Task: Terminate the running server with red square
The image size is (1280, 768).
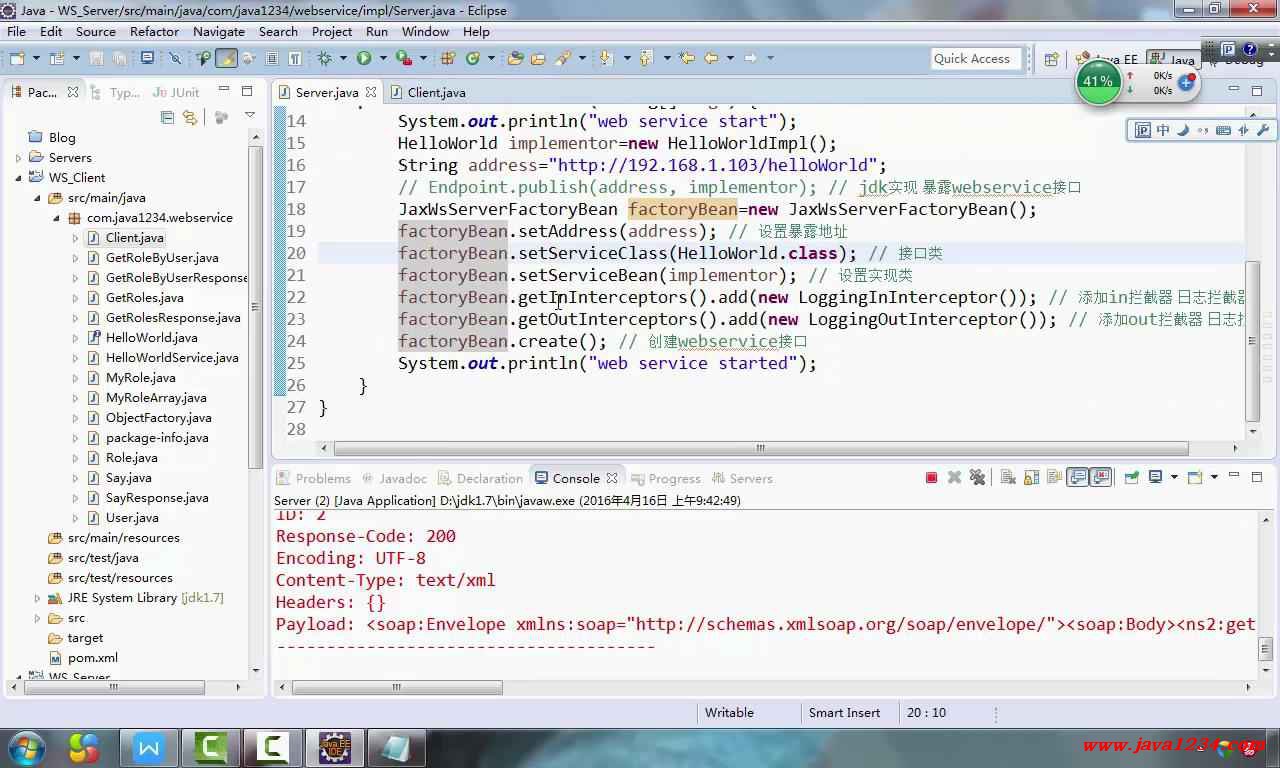Action: 931,478
